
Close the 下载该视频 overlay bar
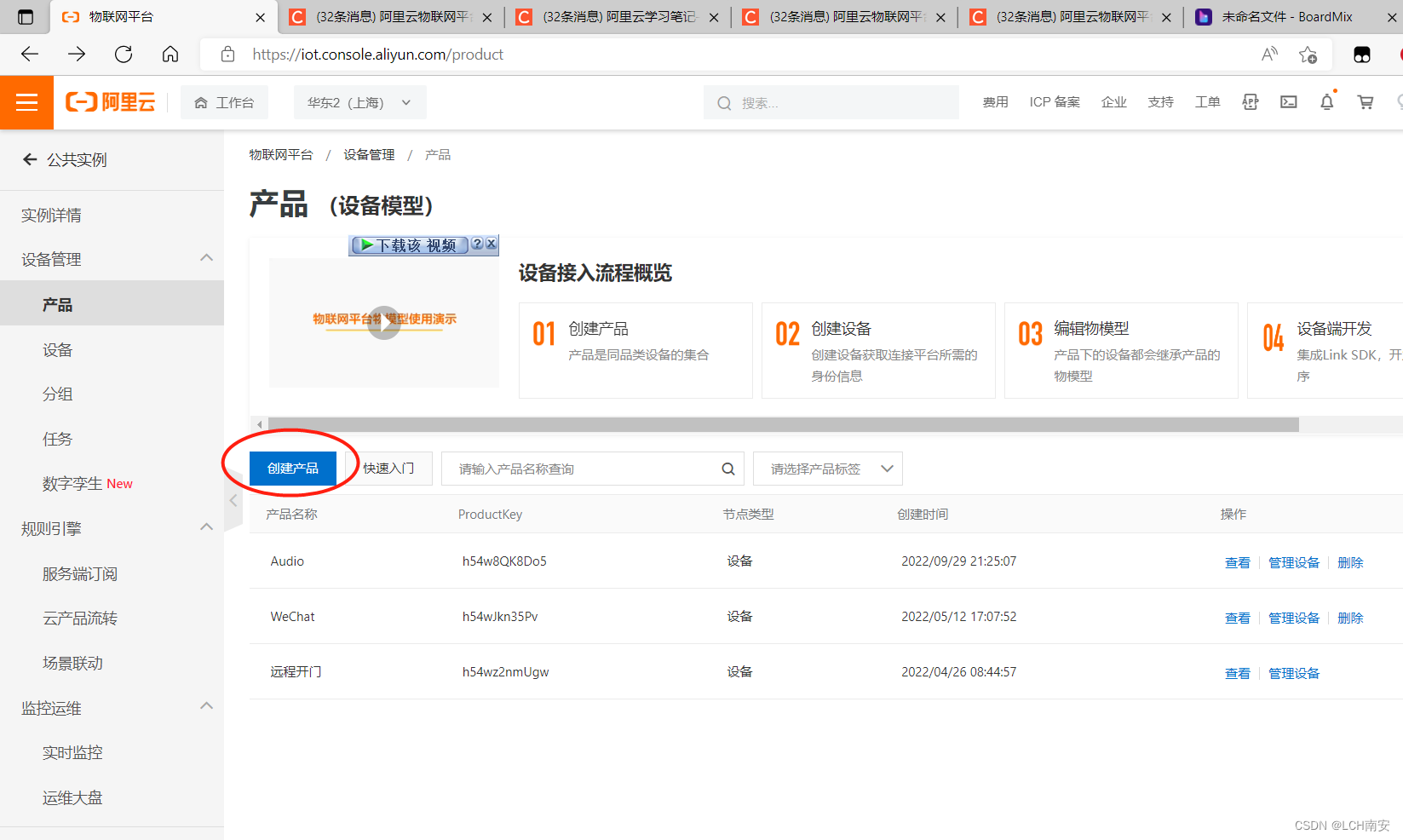coord(492,244)
